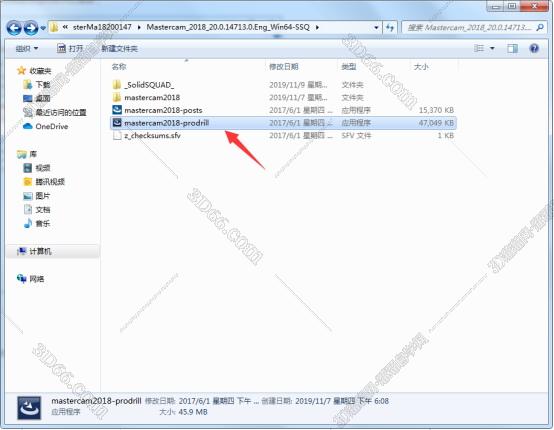Click the 大小: 45.9 MB detail text
The image size is (554, 430).
[x=183, y=412]
